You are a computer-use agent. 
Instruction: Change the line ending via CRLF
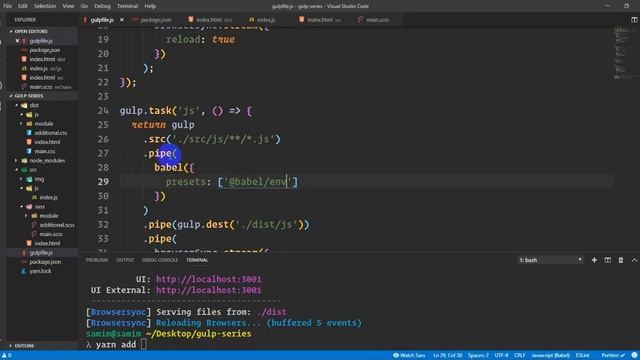click(x=520, y=356)
